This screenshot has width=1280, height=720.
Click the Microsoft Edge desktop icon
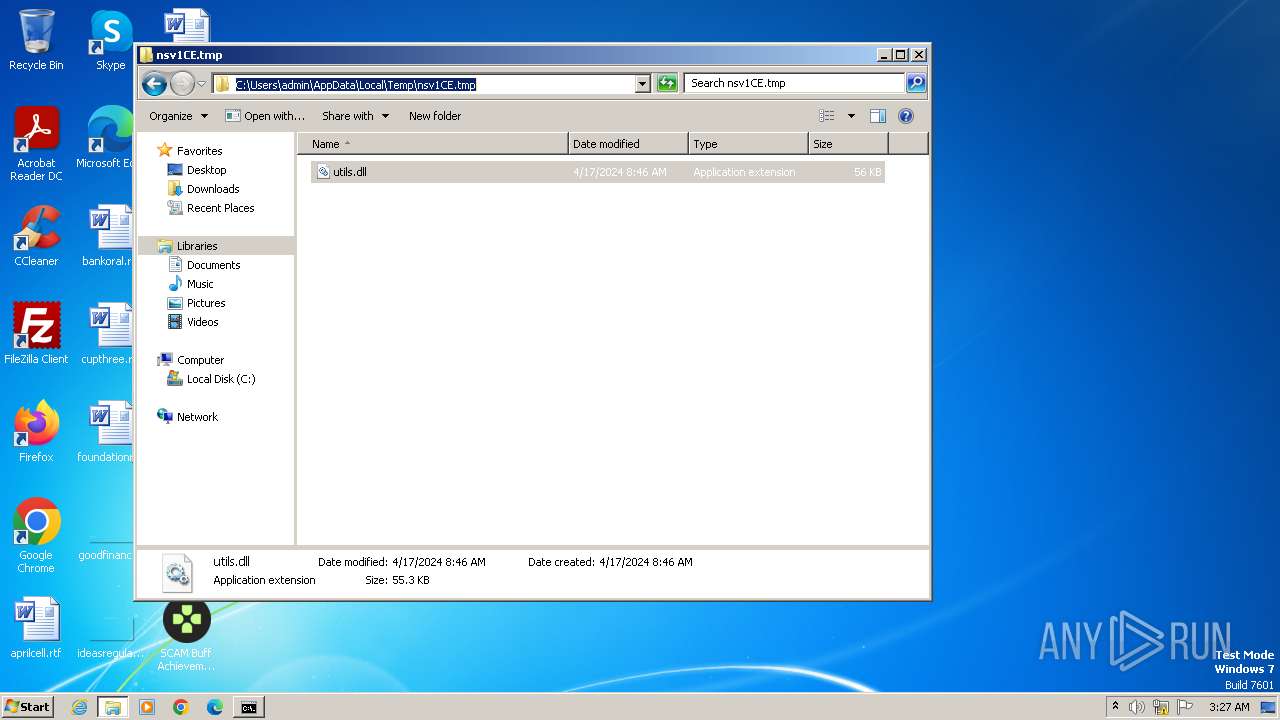point(105,138)
